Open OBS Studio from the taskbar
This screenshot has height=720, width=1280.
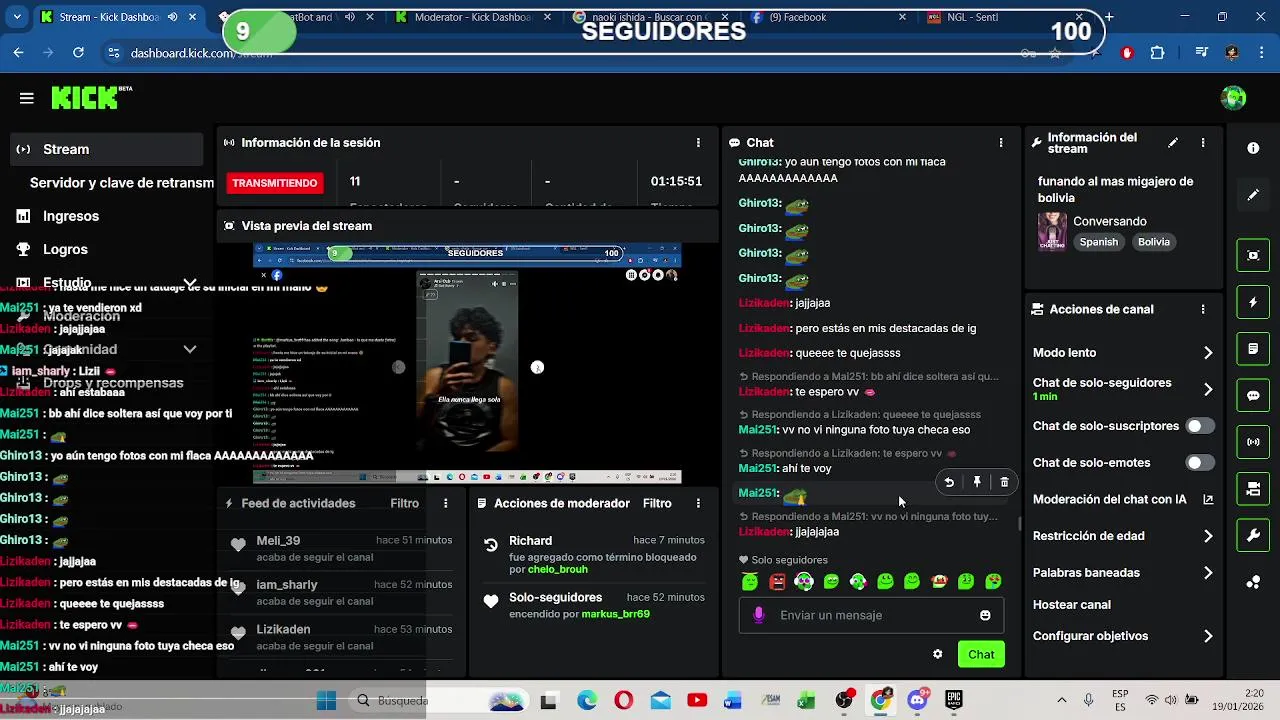point(845,700)
